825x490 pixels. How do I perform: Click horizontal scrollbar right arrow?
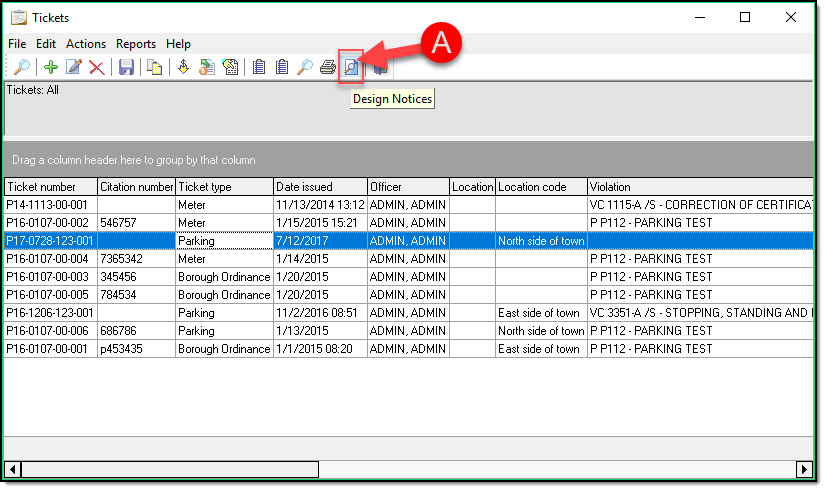[x=802, y=469]
